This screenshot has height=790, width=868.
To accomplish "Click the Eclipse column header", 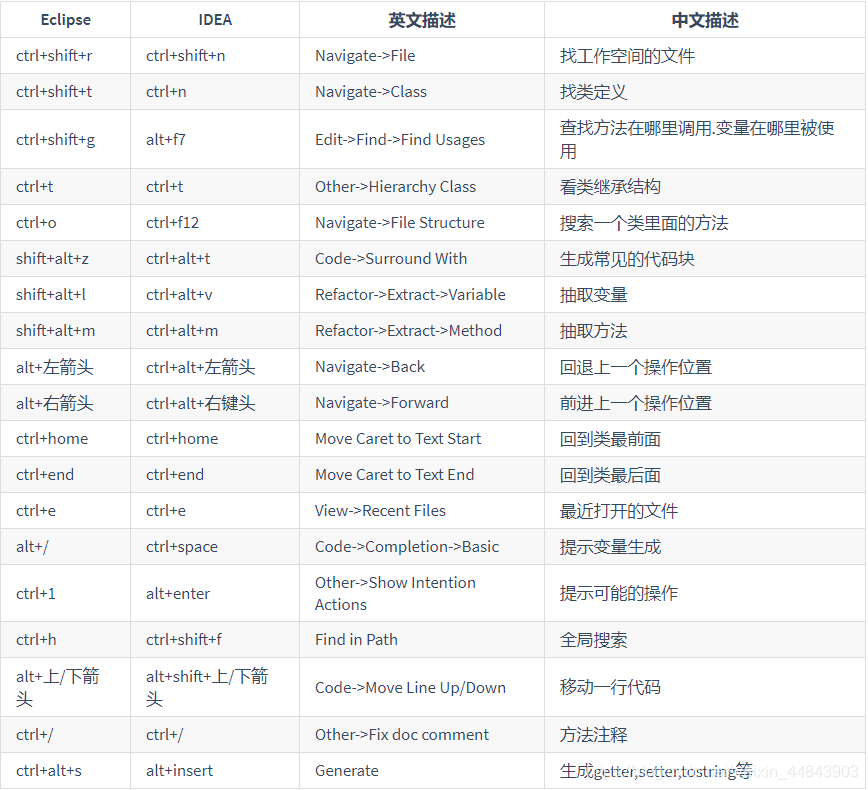I will (x=65, y=20).
